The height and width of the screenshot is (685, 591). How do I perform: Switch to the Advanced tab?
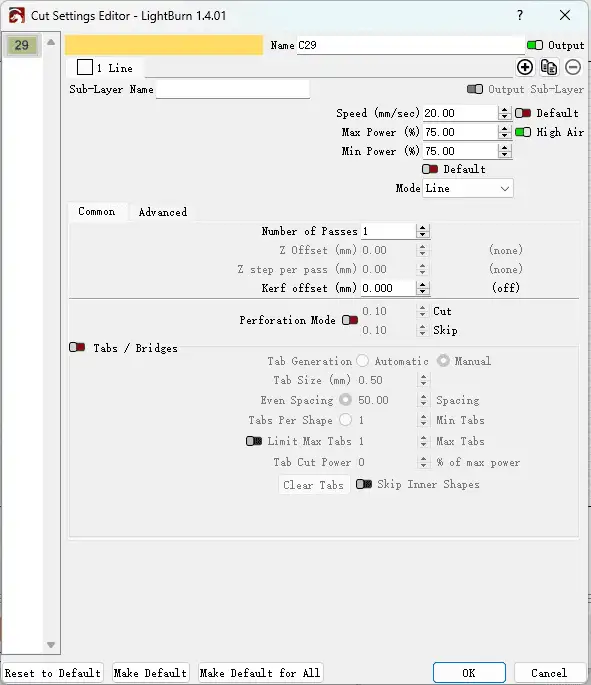pyautogui.click(x=162, y=212)
